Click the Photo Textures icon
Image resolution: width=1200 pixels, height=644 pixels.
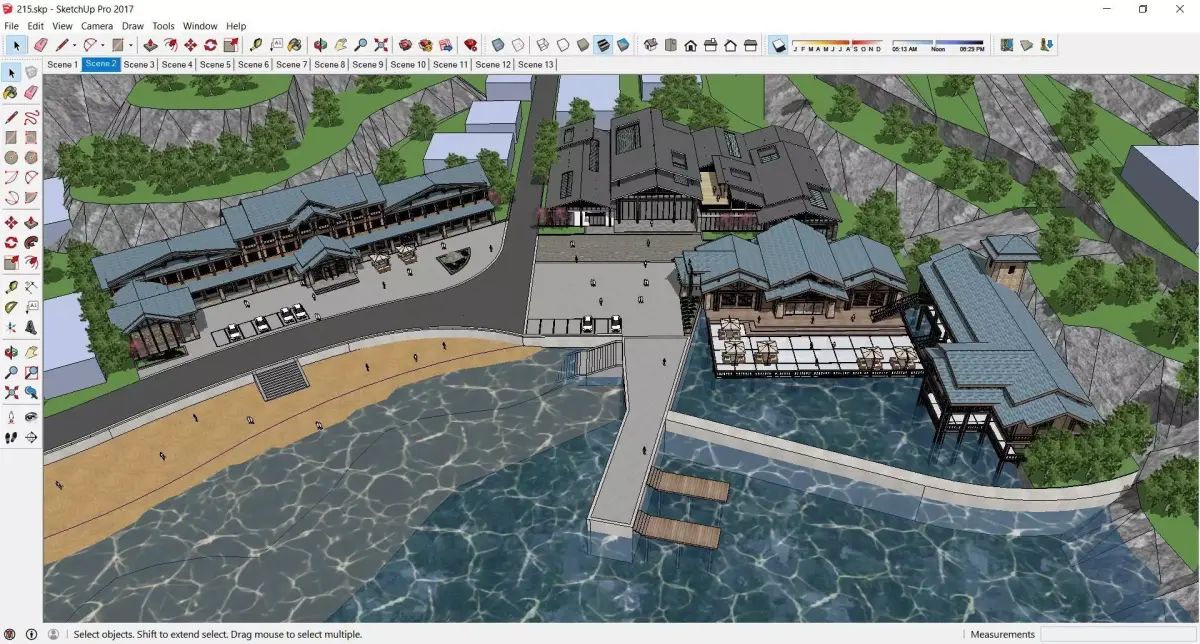pyautogui.click(x=1045, y=45)
